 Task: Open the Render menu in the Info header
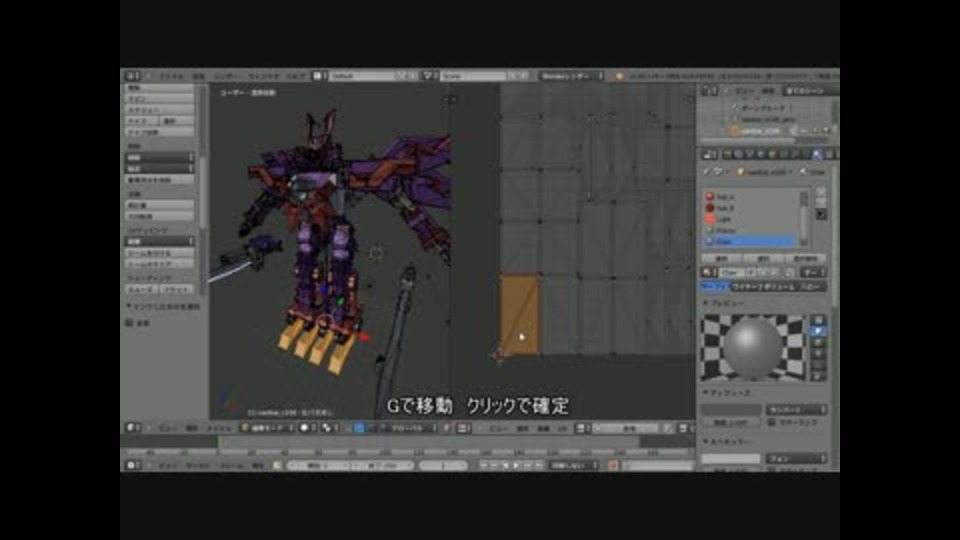(x=227, y=76)
